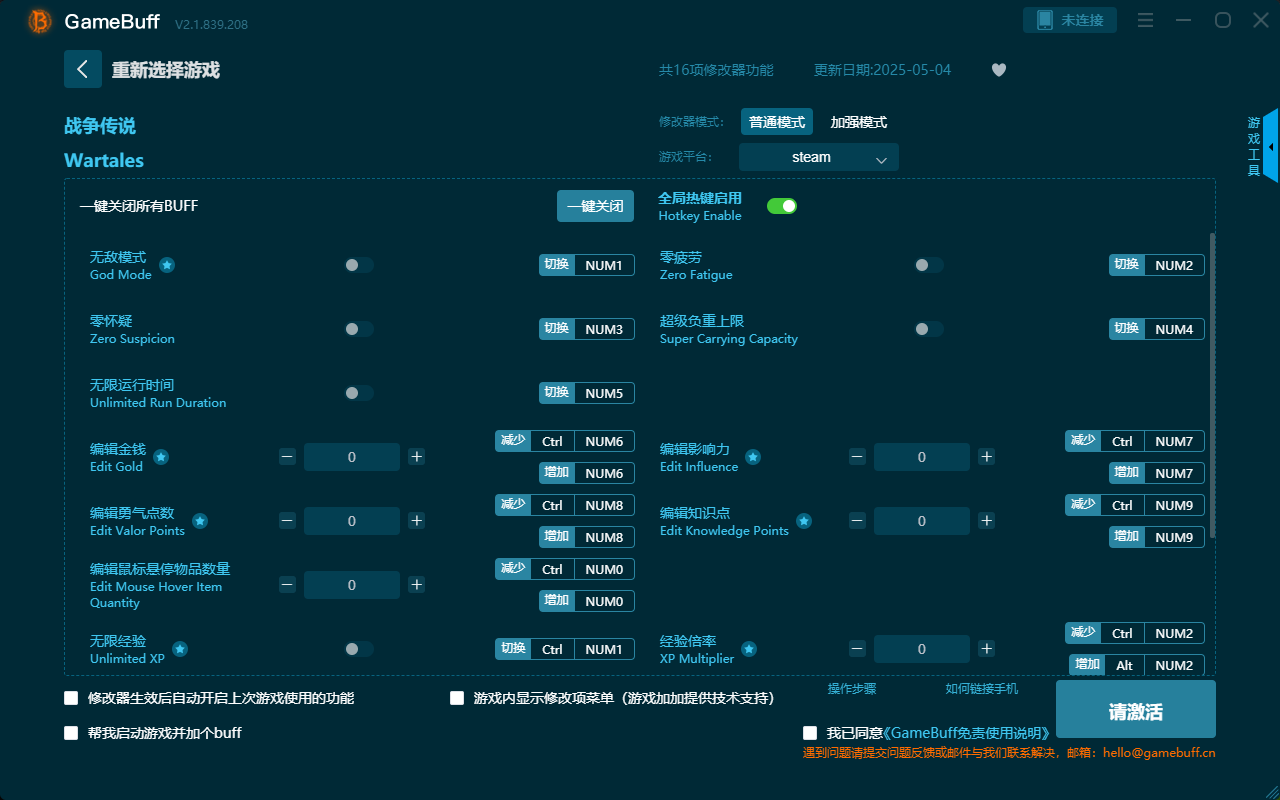The width and height of the screenshot is (1280, 800).
Task: Check the 我已同意 GameBuff agreement checkbox
Action: click(809, 731)
